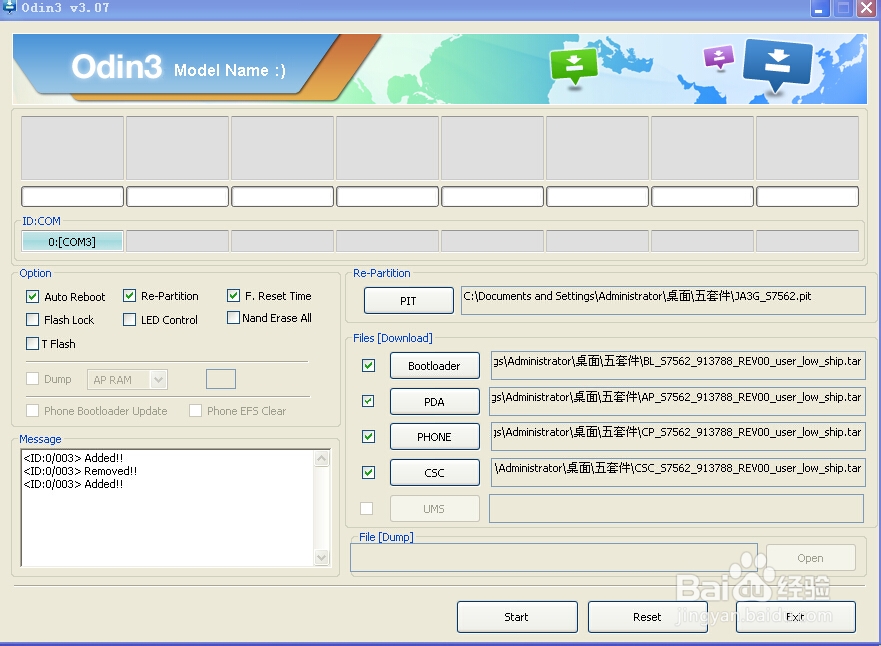Toggle F. Reset Time checkbox
The width and height of the screenshot is (881, 646).
233,295
